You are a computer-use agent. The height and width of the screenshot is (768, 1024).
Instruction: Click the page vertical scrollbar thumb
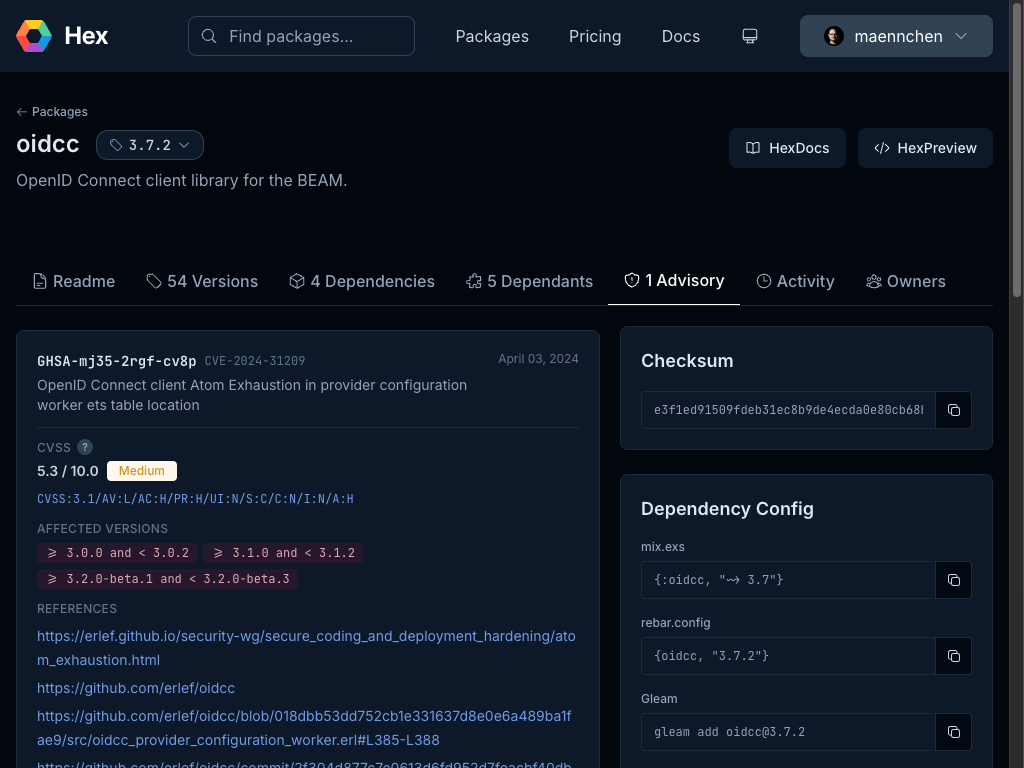pos(1016,150)
